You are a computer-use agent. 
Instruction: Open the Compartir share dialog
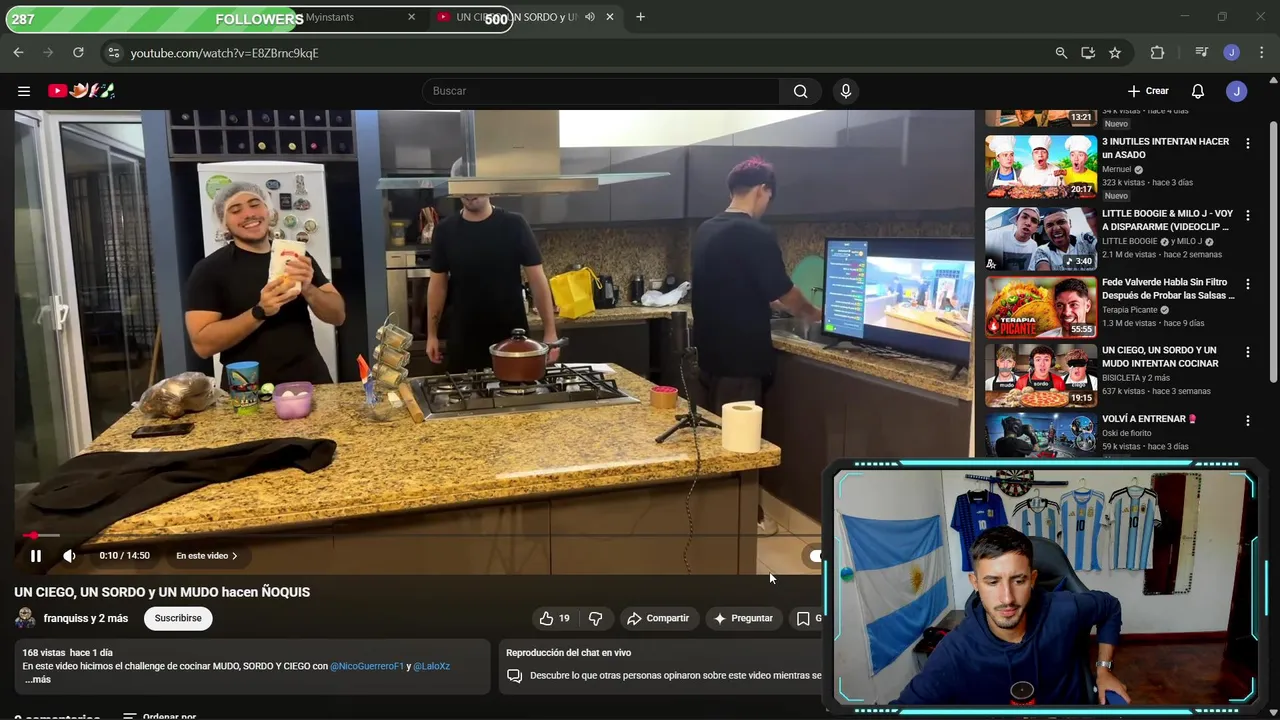[x=658, y=619]
